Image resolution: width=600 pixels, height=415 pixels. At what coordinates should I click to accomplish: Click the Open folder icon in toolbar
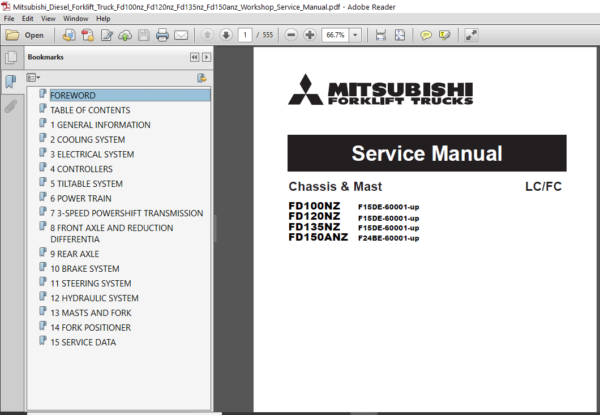pos(12,35)
